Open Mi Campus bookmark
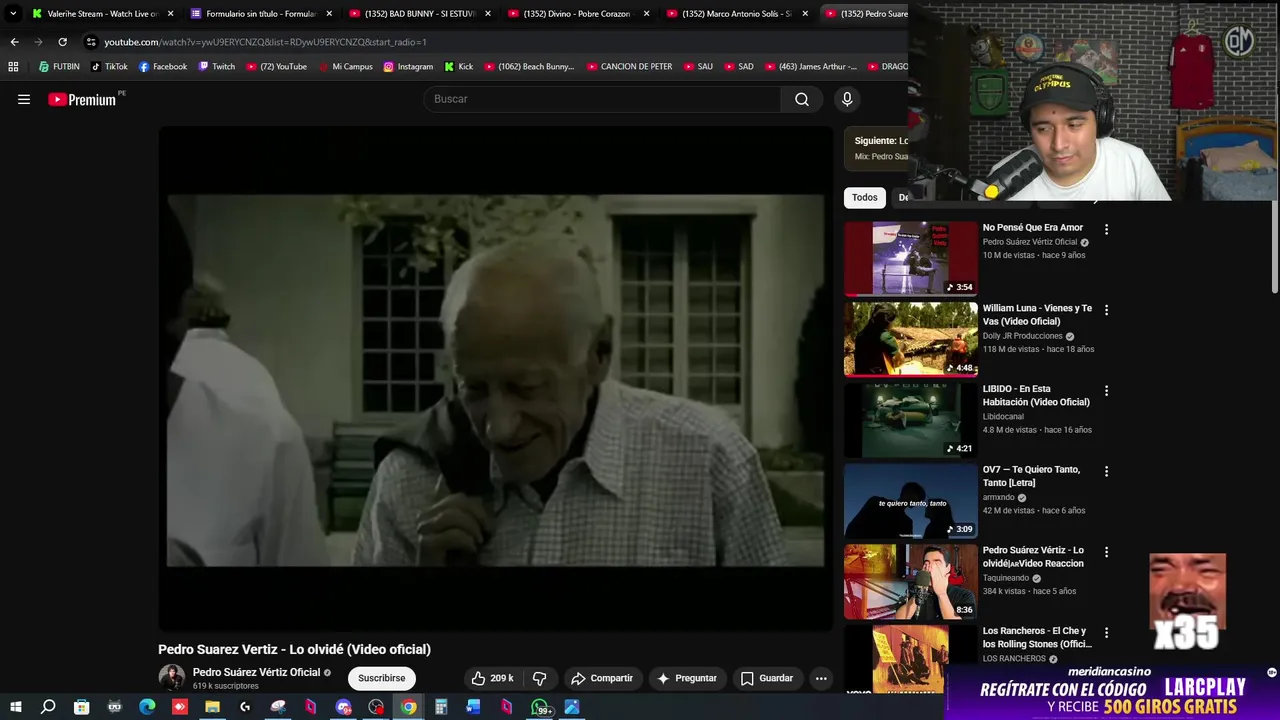Viewport: 1280px width, 720px height. [345, 67]
